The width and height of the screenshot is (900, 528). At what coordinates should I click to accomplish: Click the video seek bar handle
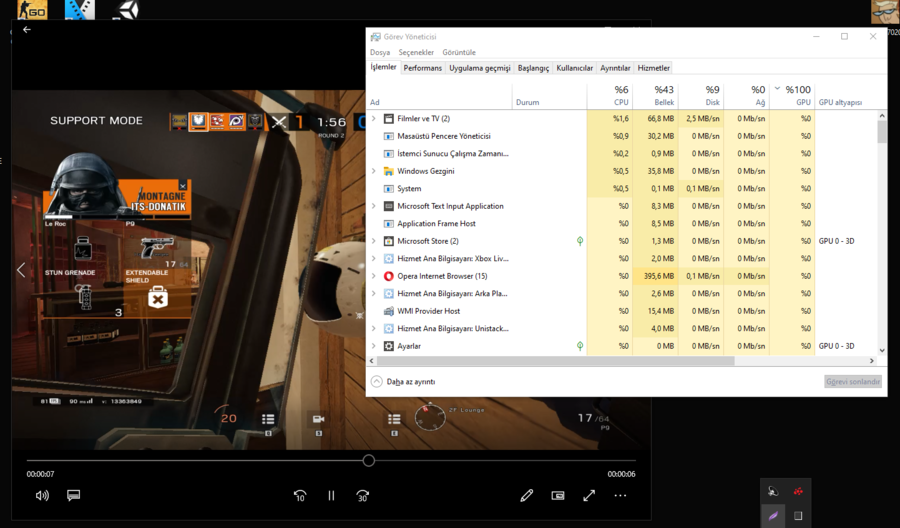point(369,460)
